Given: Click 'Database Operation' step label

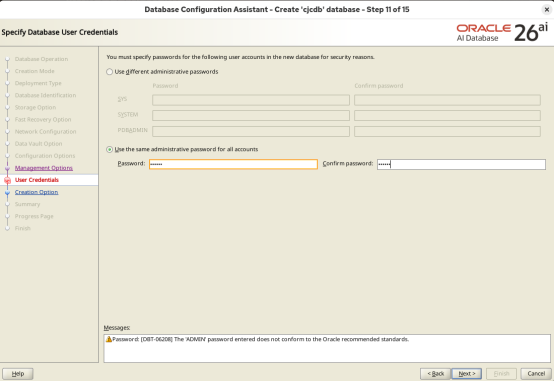Looking at the screenshot, I should tap(41, 59).
